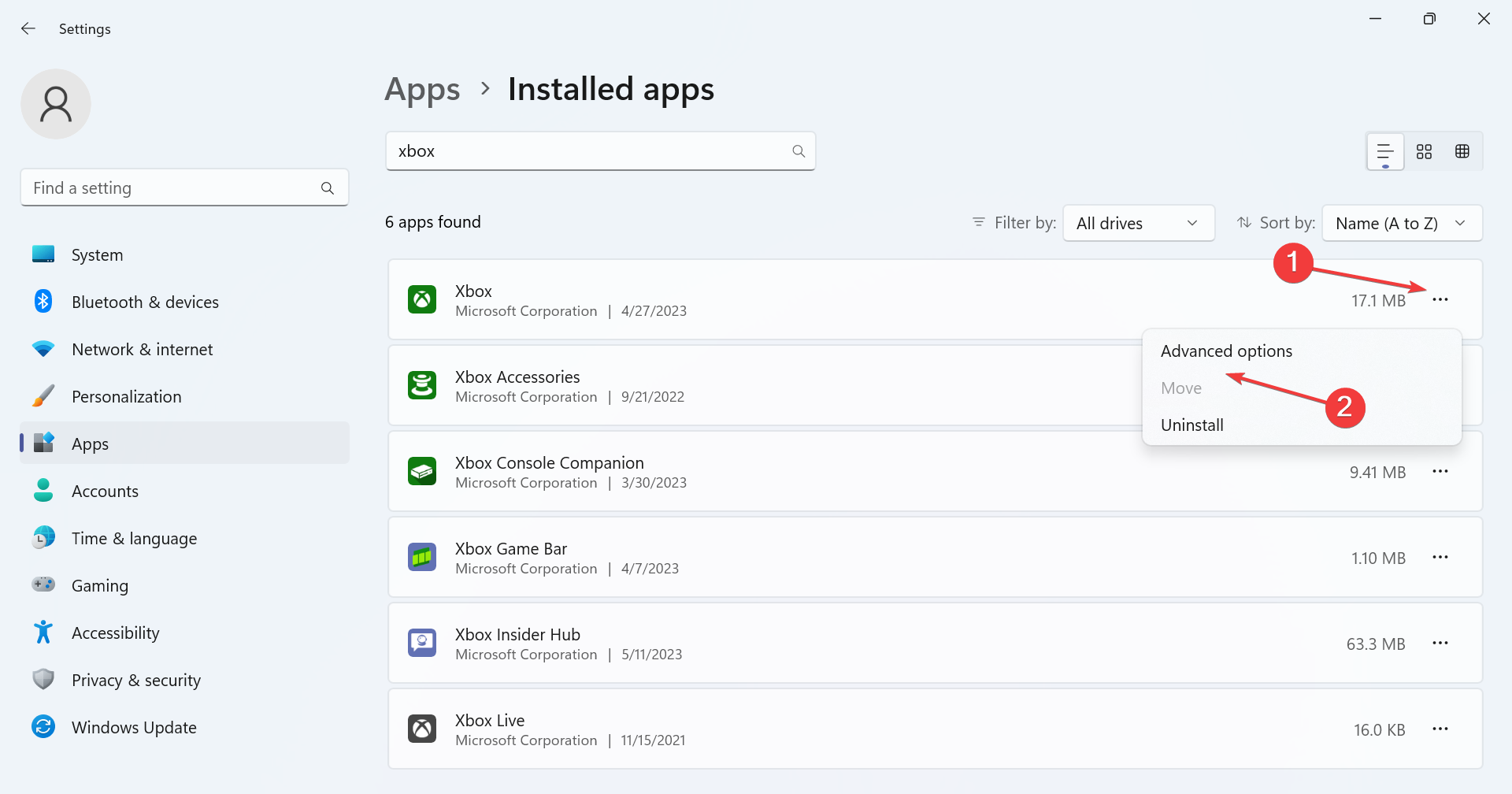The height and width of the screenshot is (794, 1512).
Task: Click the Xbox Console Companion app name
Action: point(550,463)
